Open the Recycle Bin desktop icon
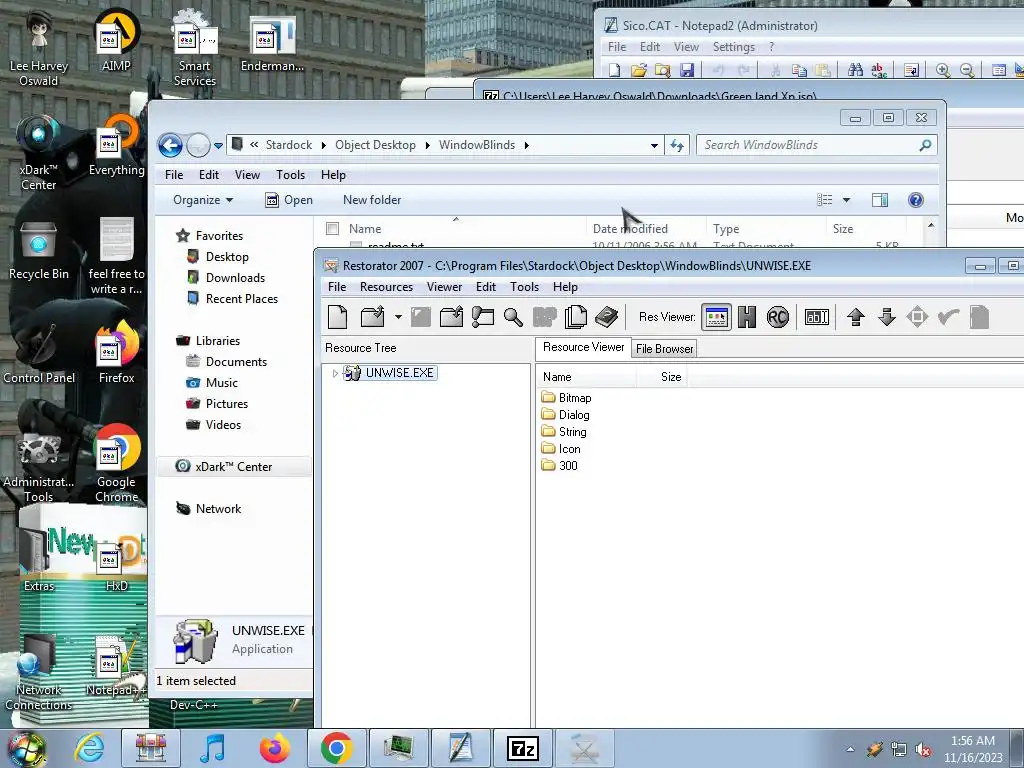The image size is (1024, 768). tap(39, 251)
